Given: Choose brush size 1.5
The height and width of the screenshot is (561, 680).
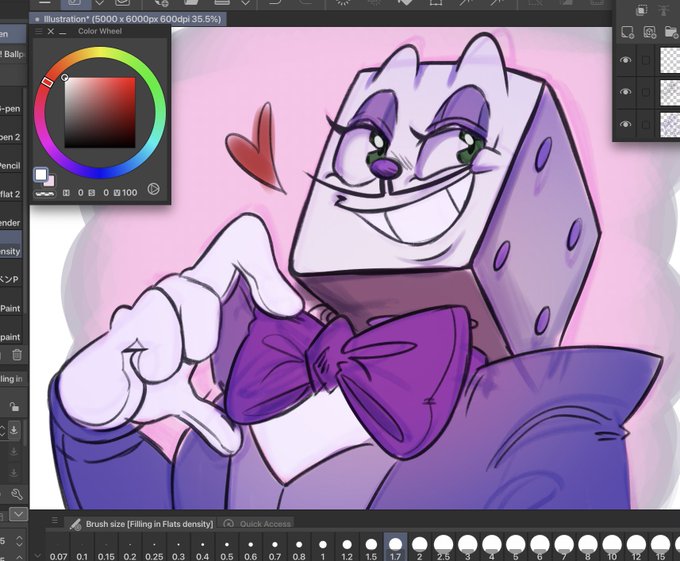Looking at the screenshot, I should click(371, 548).
